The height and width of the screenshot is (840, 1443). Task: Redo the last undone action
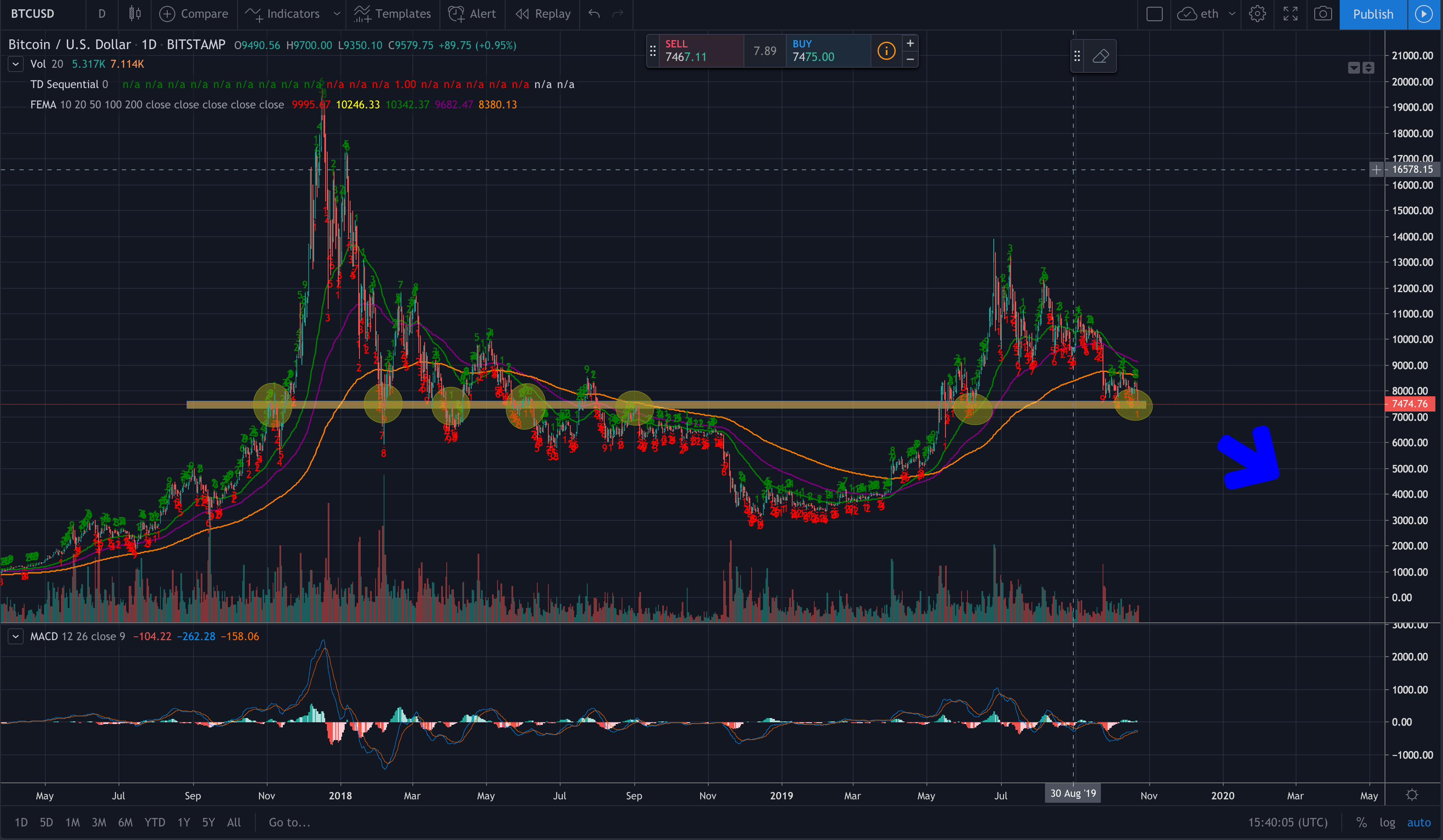(x=617, y=14)
